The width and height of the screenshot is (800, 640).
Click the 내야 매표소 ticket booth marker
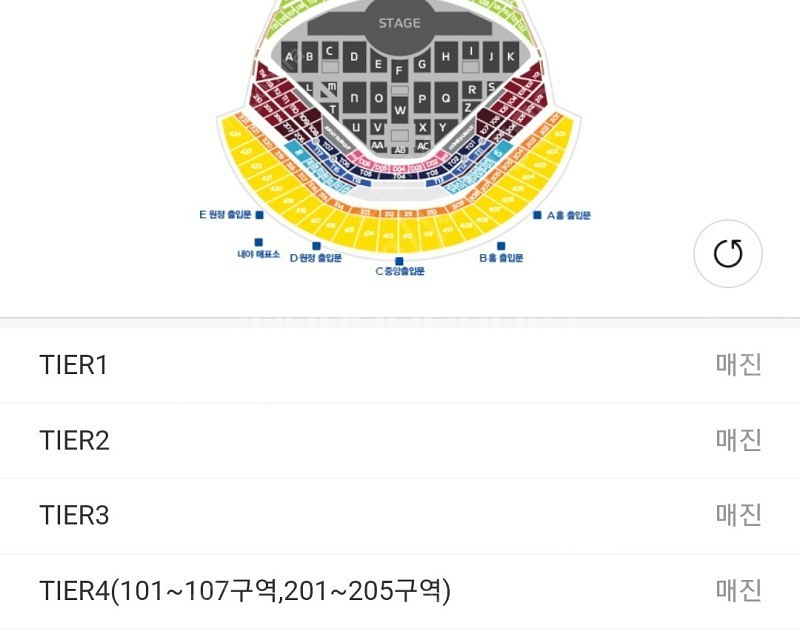pos(258,242)
